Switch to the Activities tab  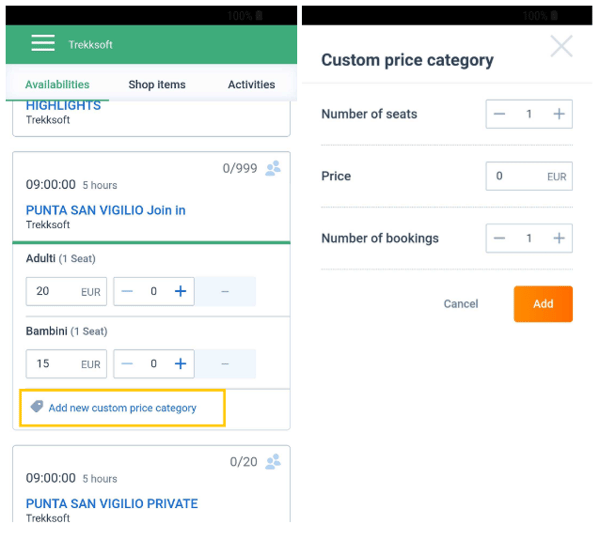(251, 84)
